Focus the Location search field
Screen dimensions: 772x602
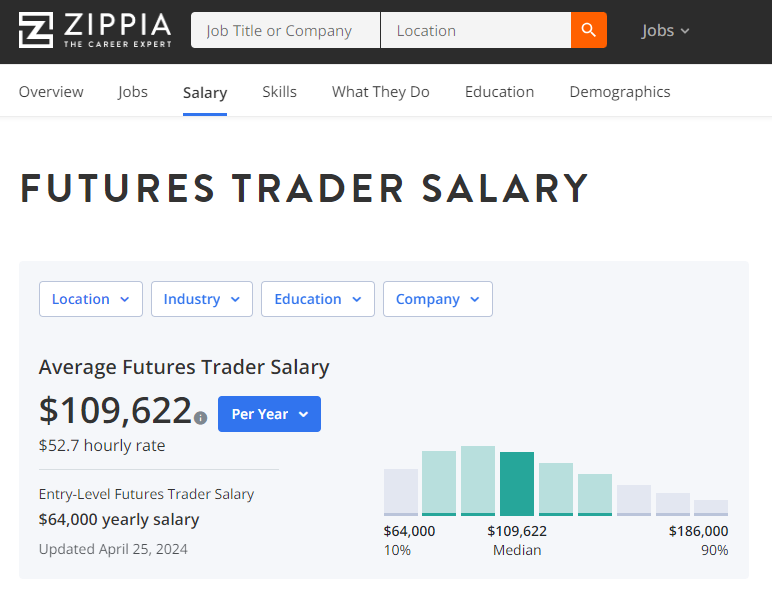[475, 31]
